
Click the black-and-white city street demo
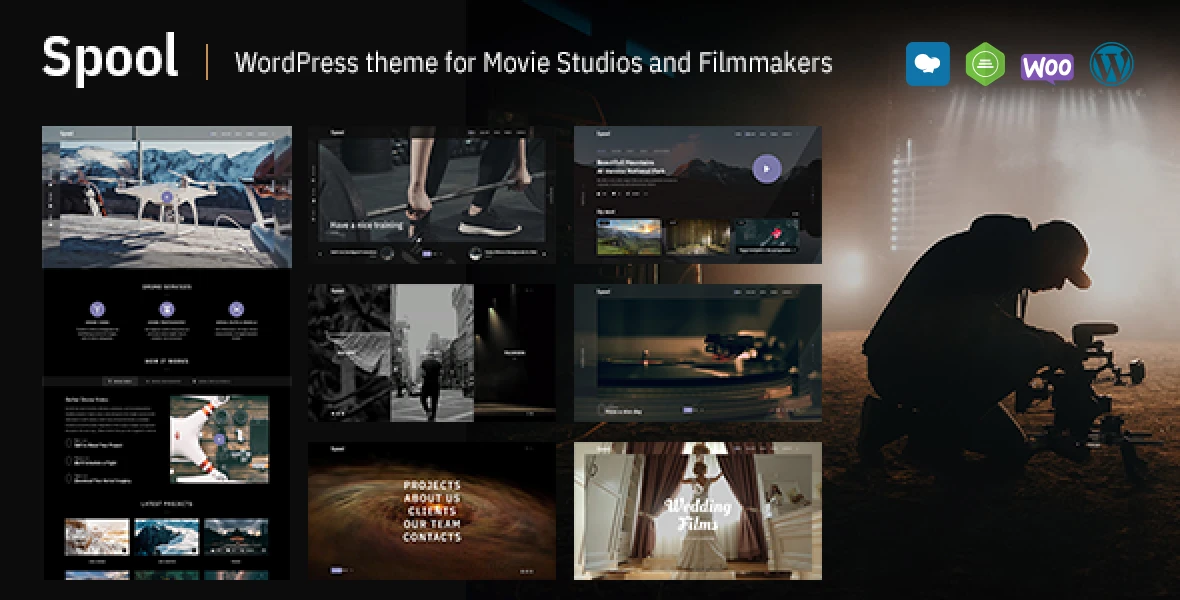pos(432,352)
